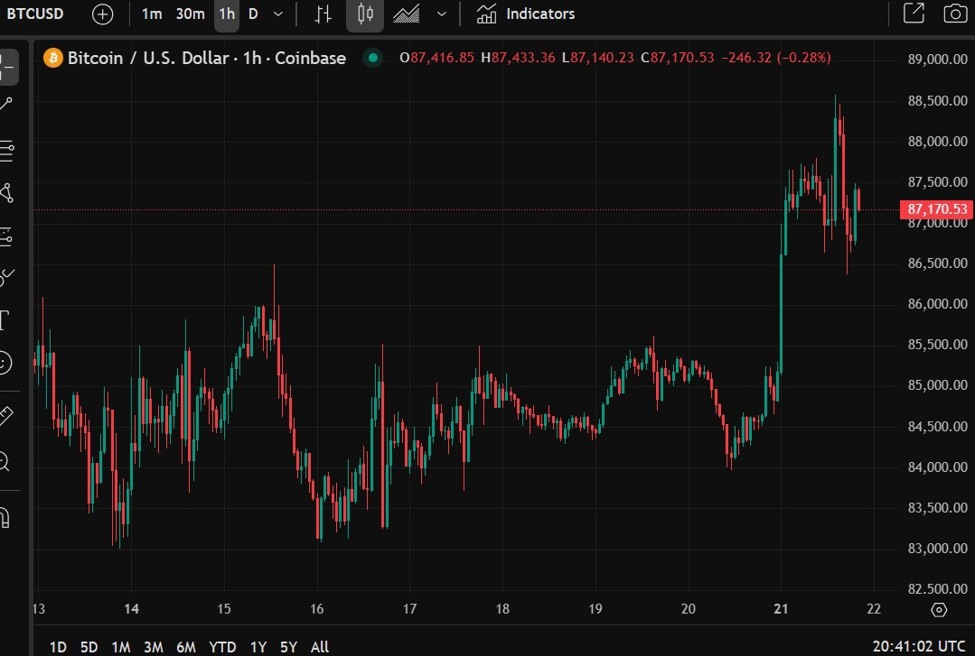
Task: Set the range to 1D
Action: (58, 647)
